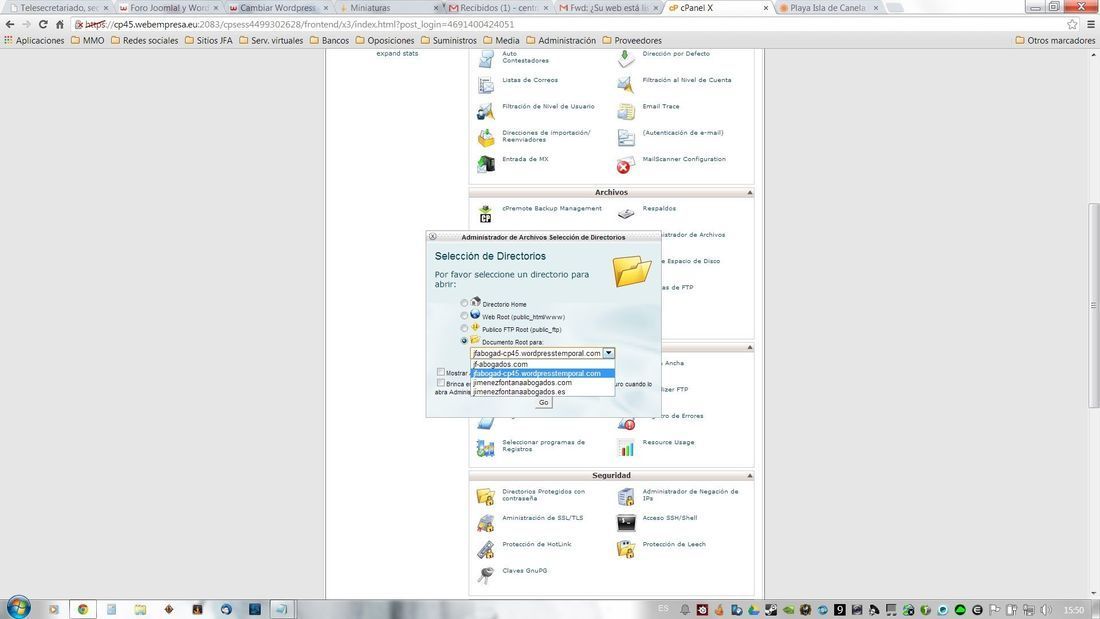Open Dirección por Defecto icon
Image resolution: width=1100 pixels, height=619 pixels.
pyautogui.click(x=626, y=59)
